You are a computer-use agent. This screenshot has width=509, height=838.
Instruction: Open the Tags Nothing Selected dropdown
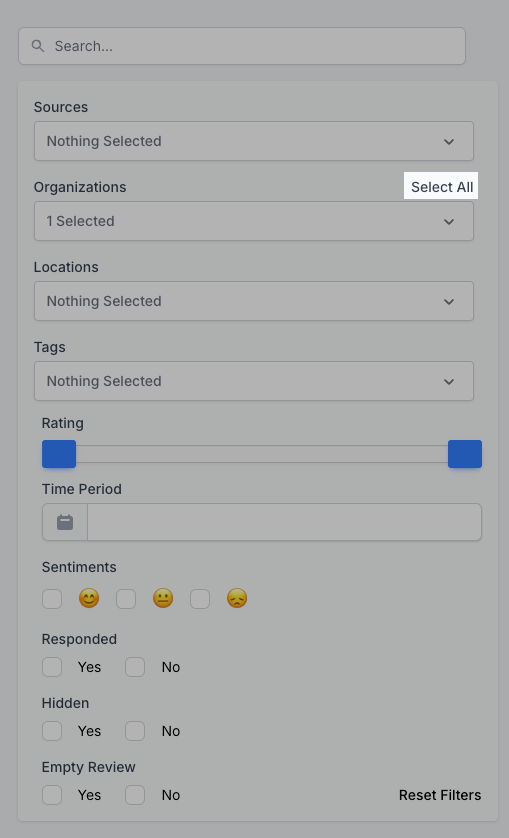coord(254,381)
